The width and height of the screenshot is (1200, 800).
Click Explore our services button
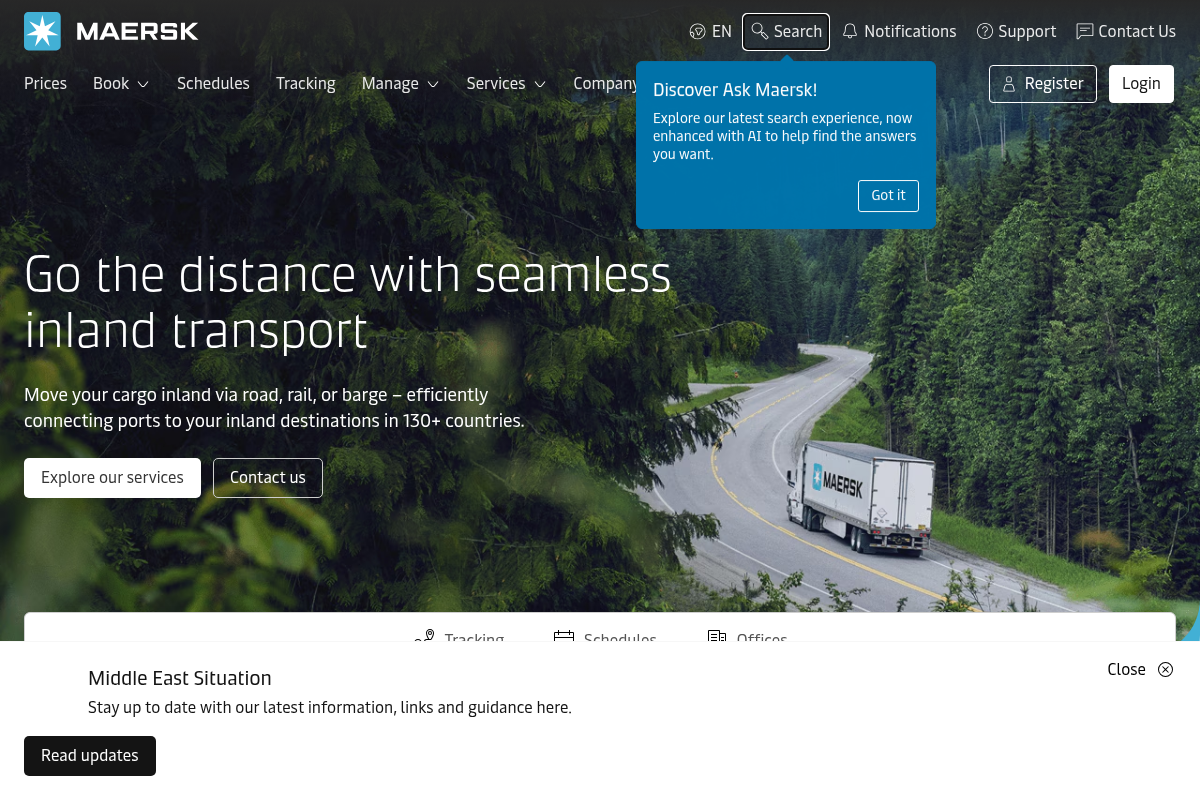click(112, 478)
